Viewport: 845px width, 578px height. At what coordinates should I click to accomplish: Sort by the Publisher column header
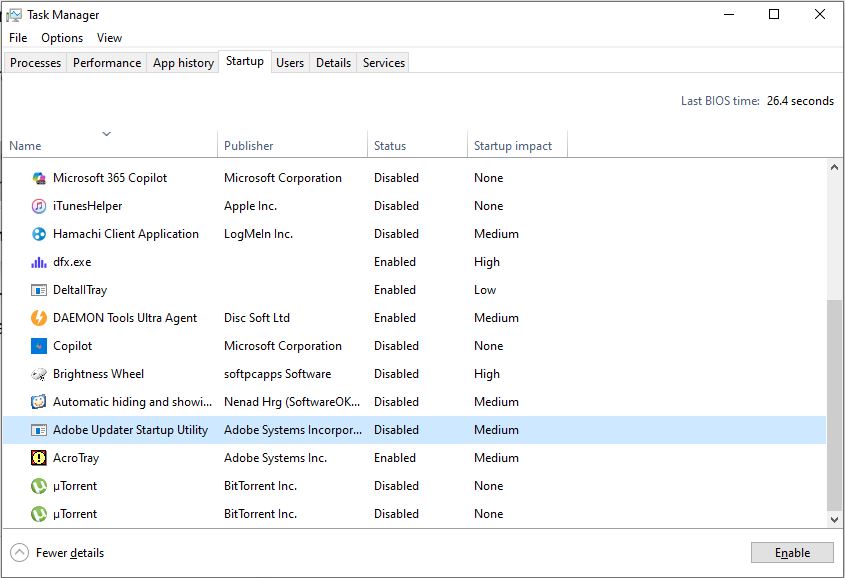[x=292, y=145]
